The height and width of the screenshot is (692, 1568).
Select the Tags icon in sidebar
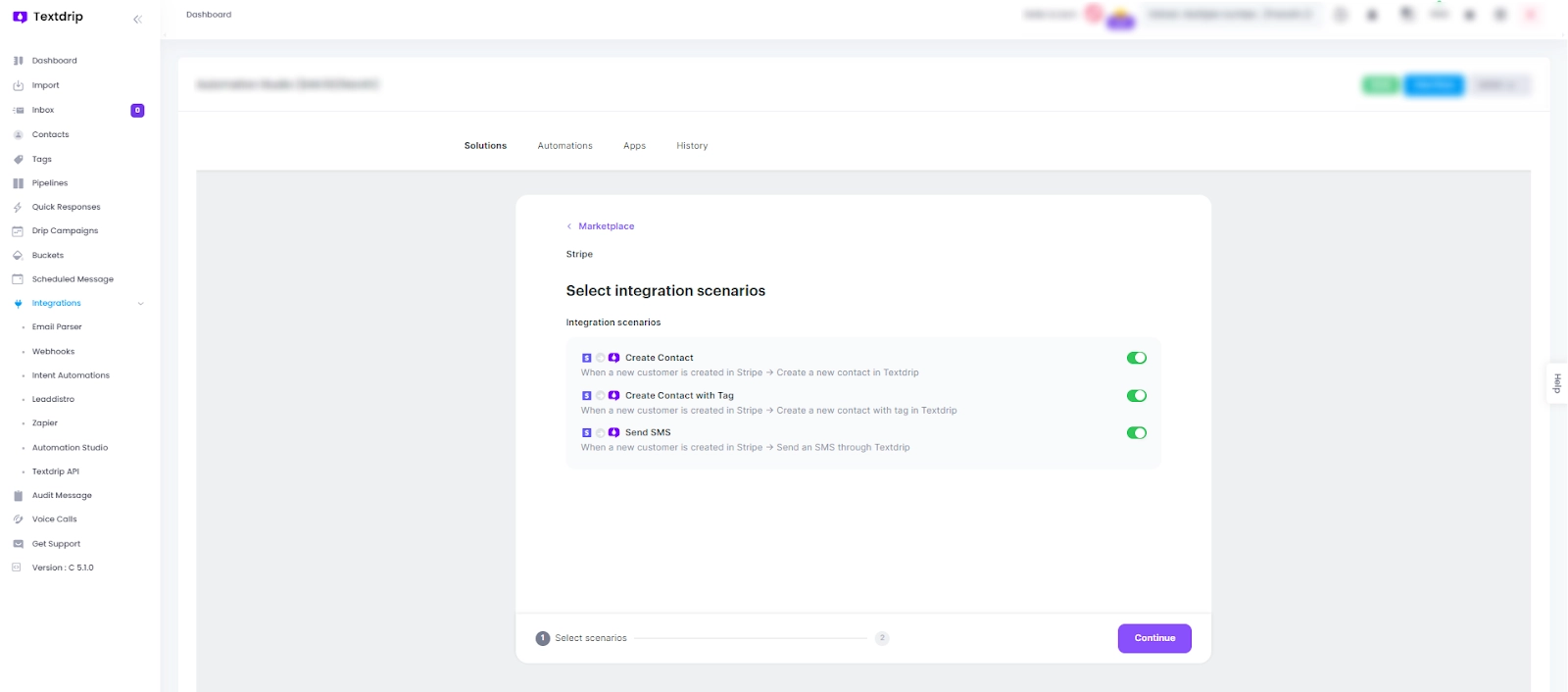18,159
